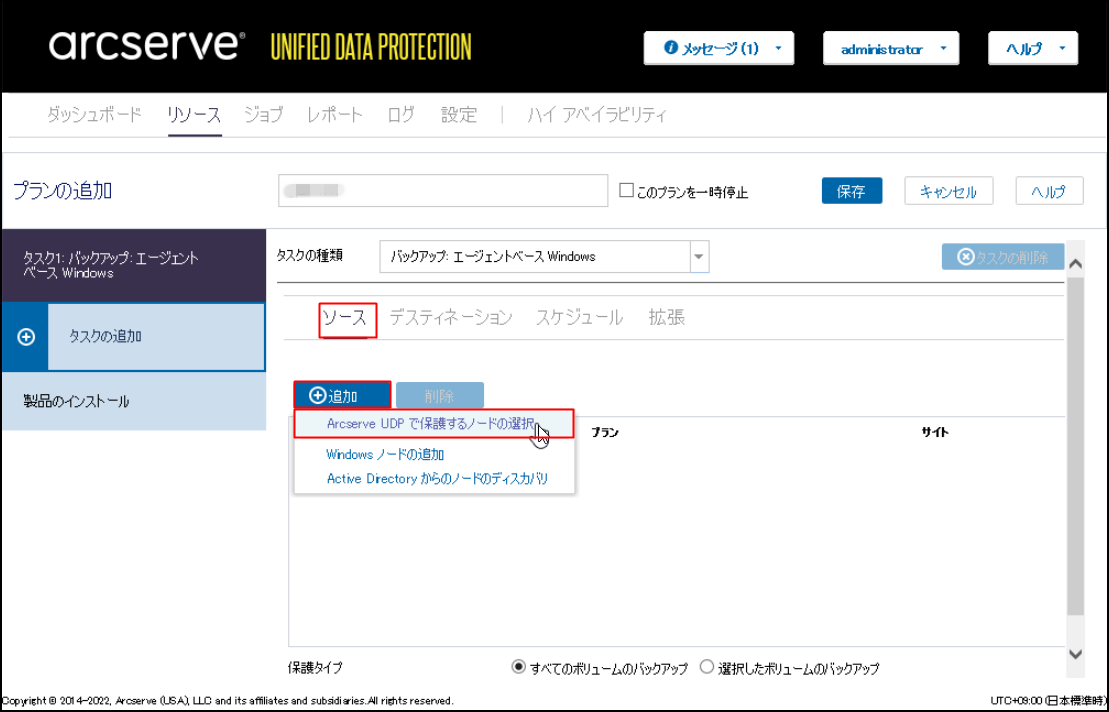
Task: Toggle このプランを一時停止 checkbox
Action: (626, 190)
